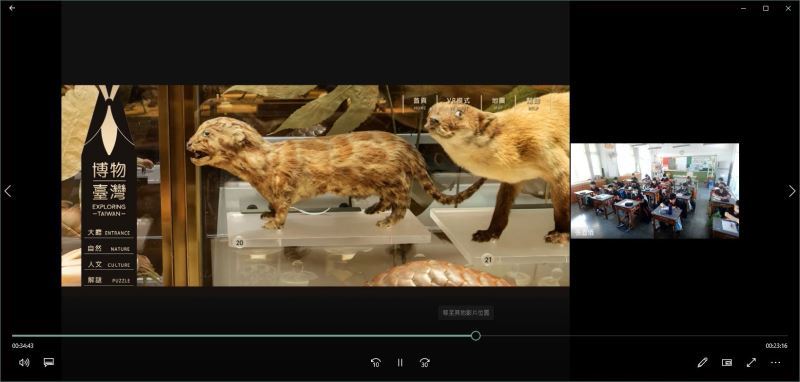The width and height of the screenshot is (800, 382).
Task: Pause the video playback
Action: coord(400,363)
